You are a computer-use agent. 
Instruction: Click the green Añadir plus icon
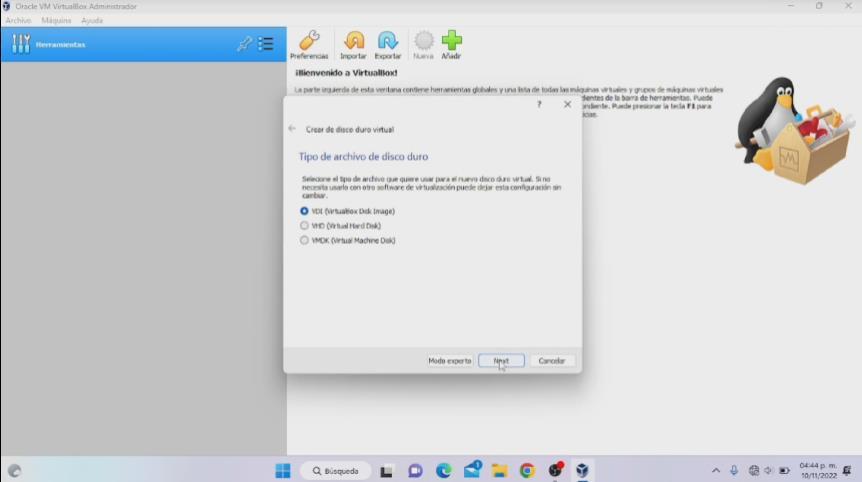(x=451, y=45)
